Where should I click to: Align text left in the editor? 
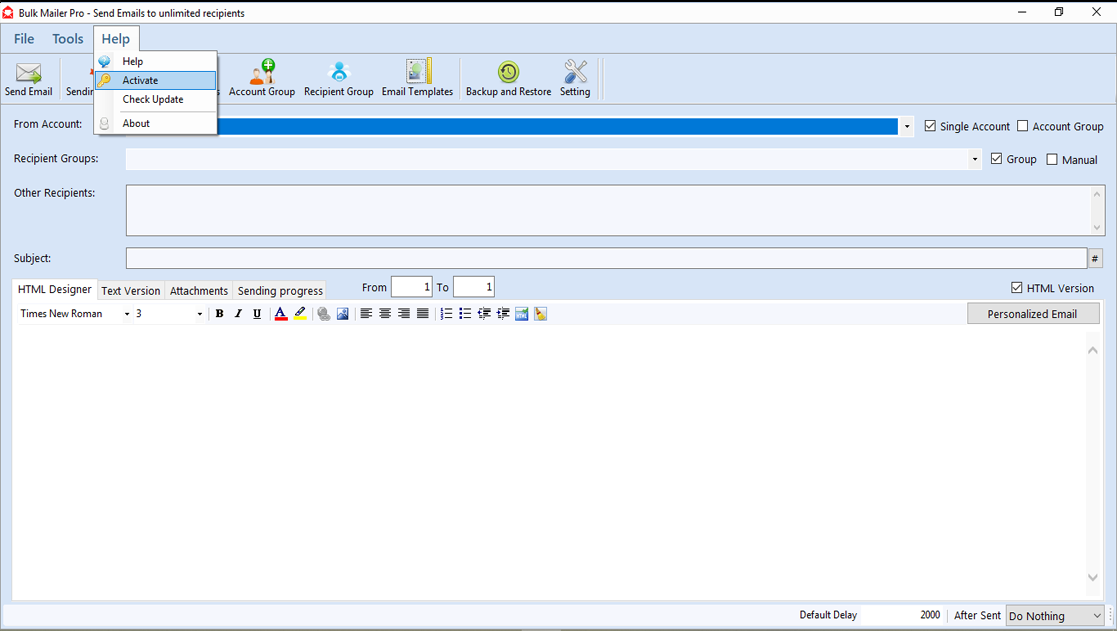pyautogui.click(x=366, y=313)
